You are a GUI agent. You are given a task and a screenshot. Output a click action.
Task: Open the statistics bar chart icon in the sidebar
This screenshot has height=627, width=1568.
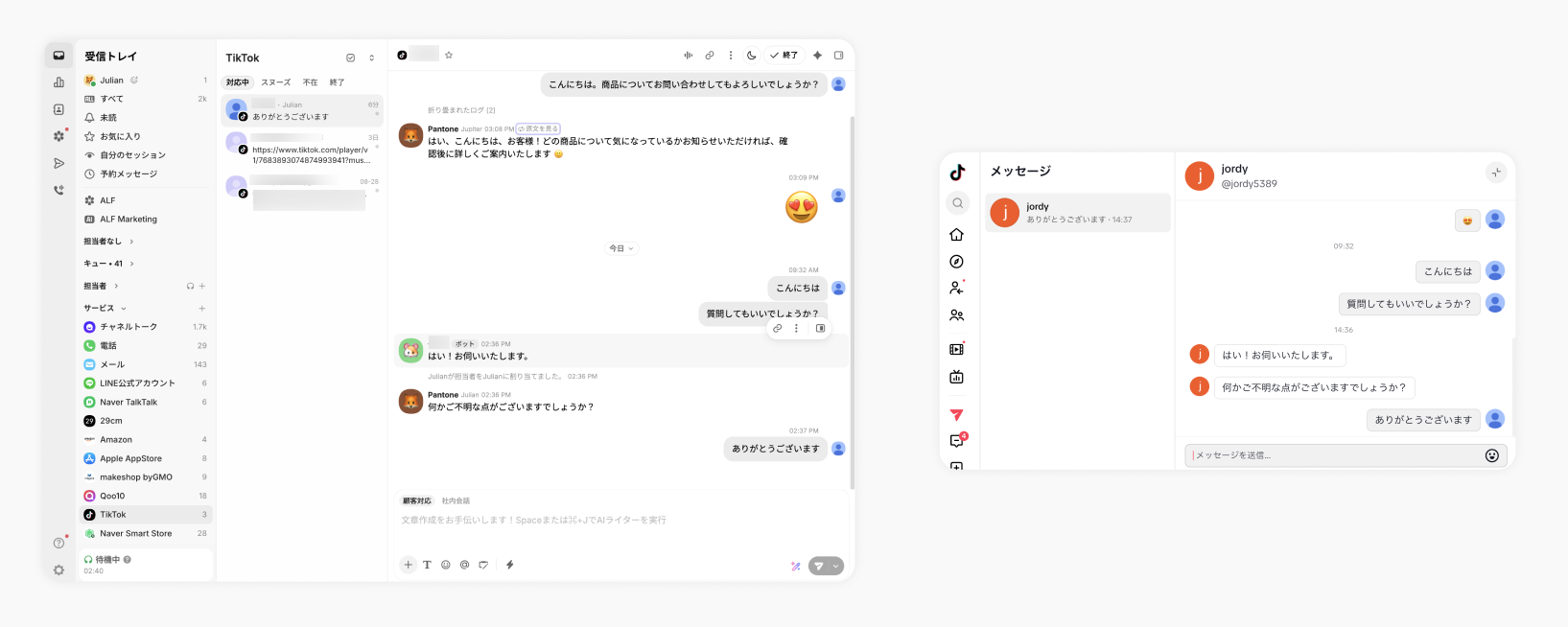click(x=59, y=82)
